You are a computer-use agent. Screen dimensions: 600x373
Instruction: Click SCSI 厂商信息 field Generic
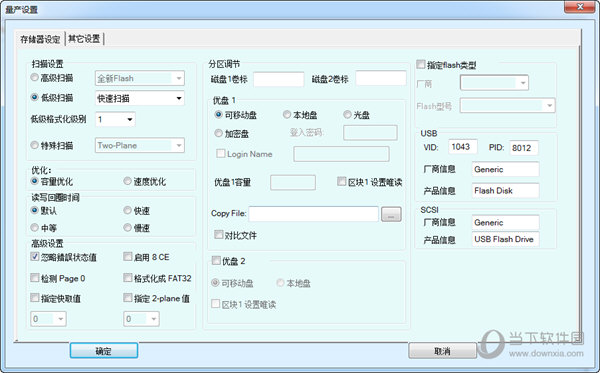(x=505, y=222)
